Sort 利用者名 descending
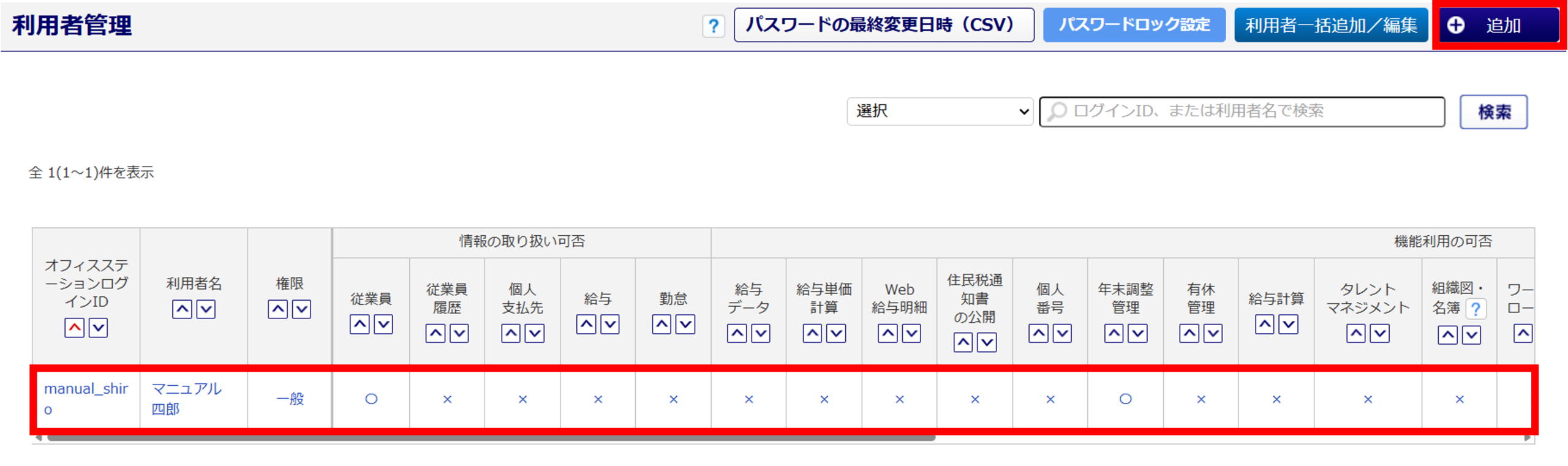 (x=206, y=309)
